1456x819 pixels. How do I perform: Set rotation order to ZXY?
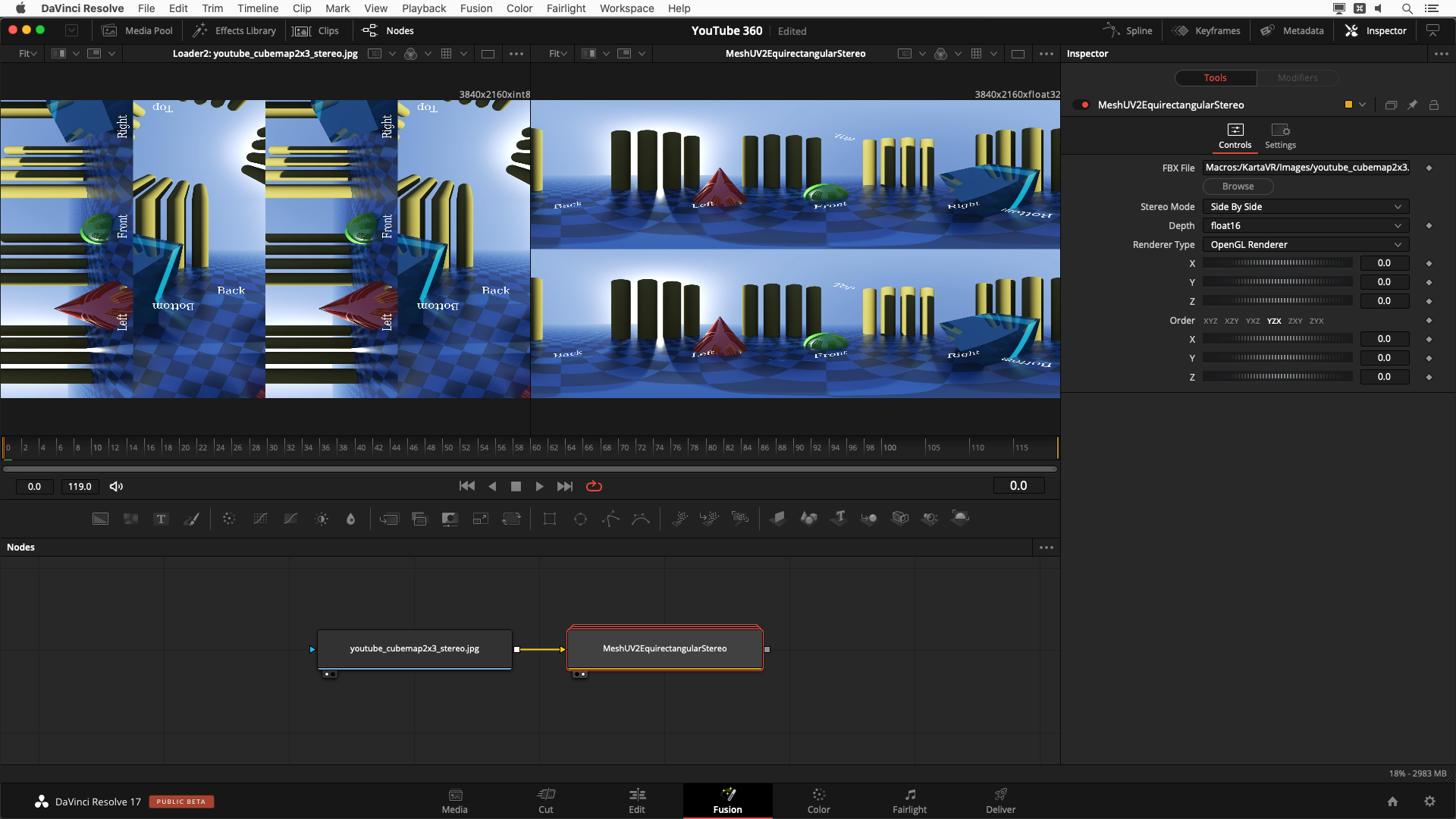pos(1295,321)
